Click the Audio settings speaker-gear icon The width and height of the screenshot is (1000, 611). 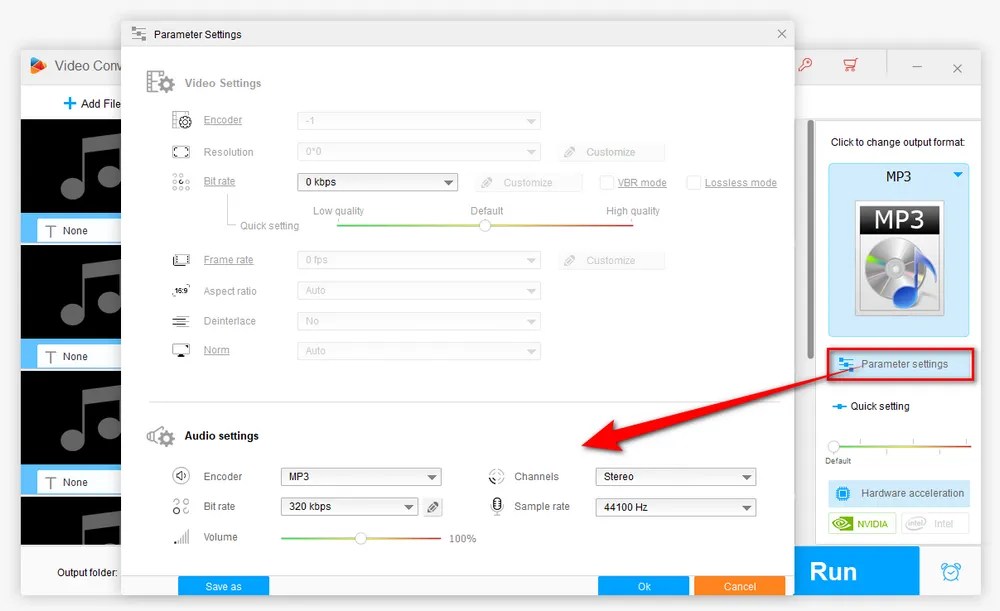pos(161,436)
